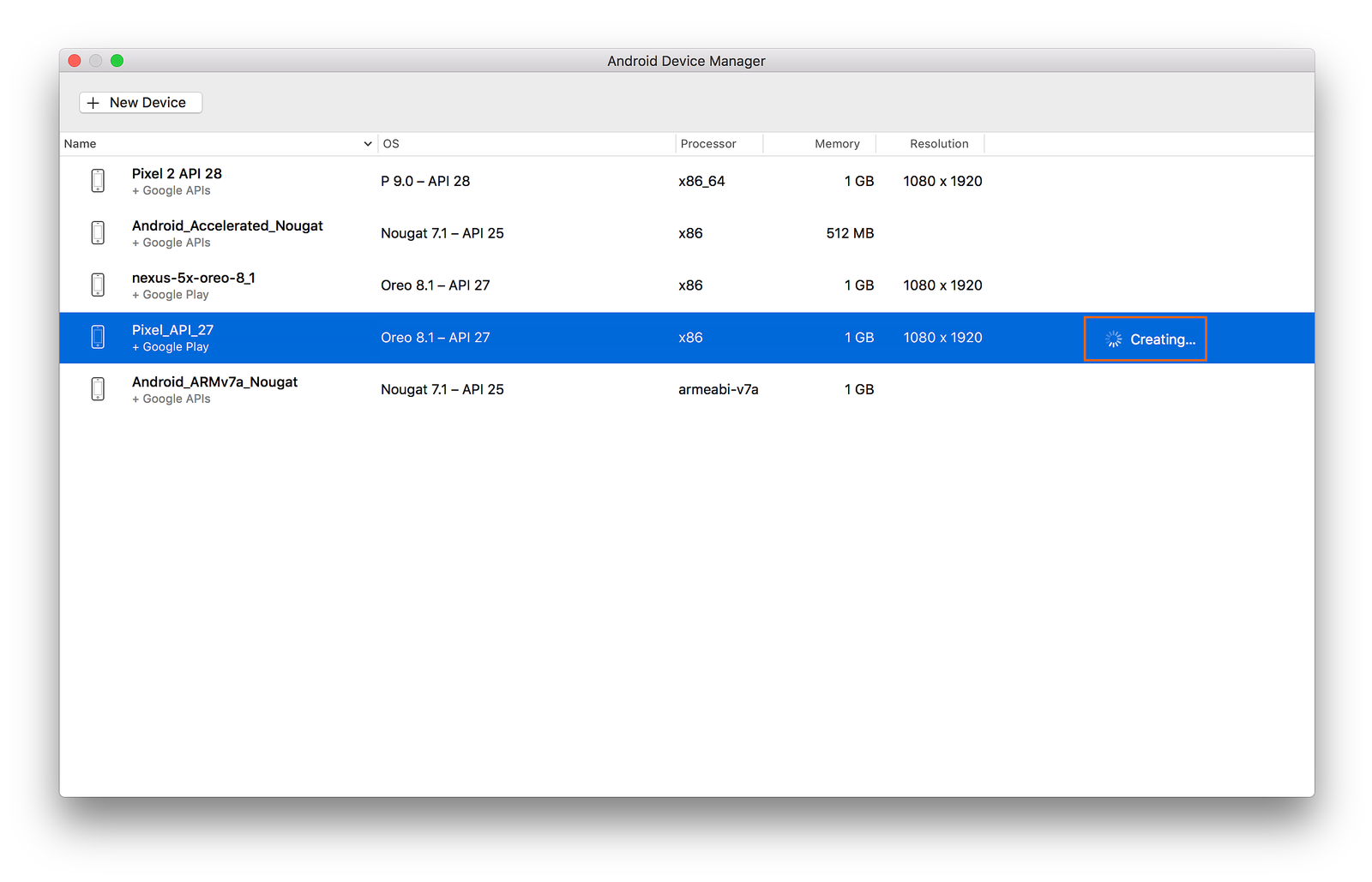The width and height of the screenshot is (1372, 882).
Task: Select the Android_ARMv7a_Nougat device name
Action: click(x=214, y=382)
